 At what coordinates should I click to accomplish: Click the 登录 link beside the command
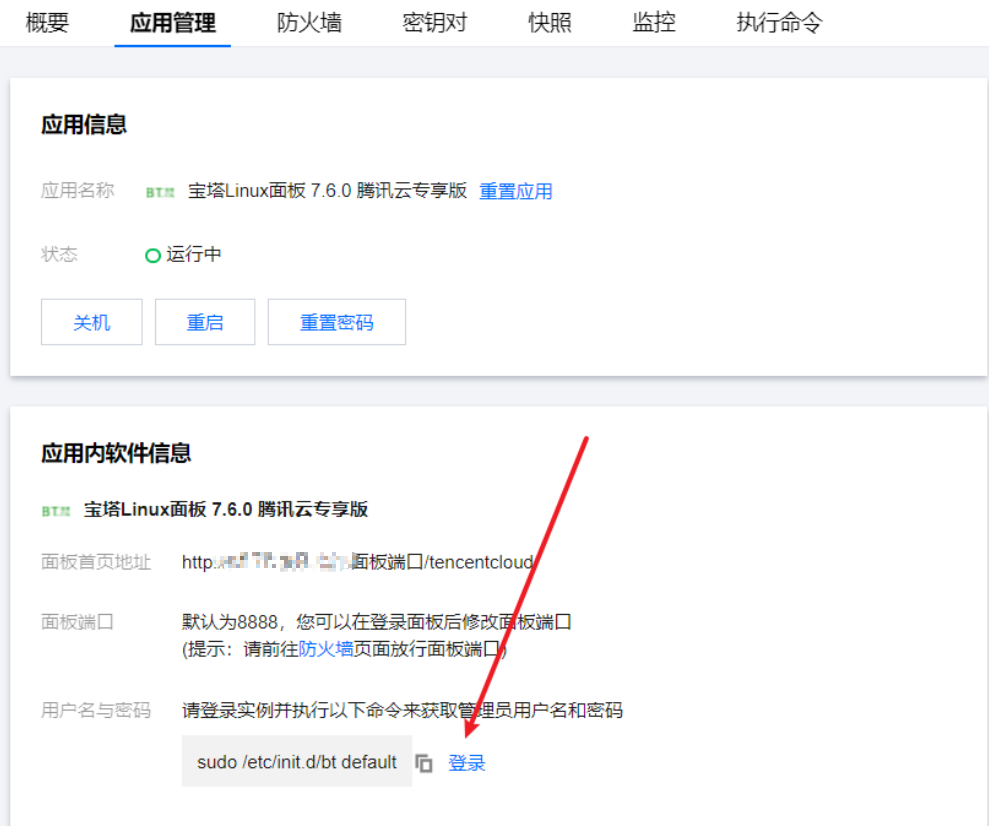pos(467,763)
